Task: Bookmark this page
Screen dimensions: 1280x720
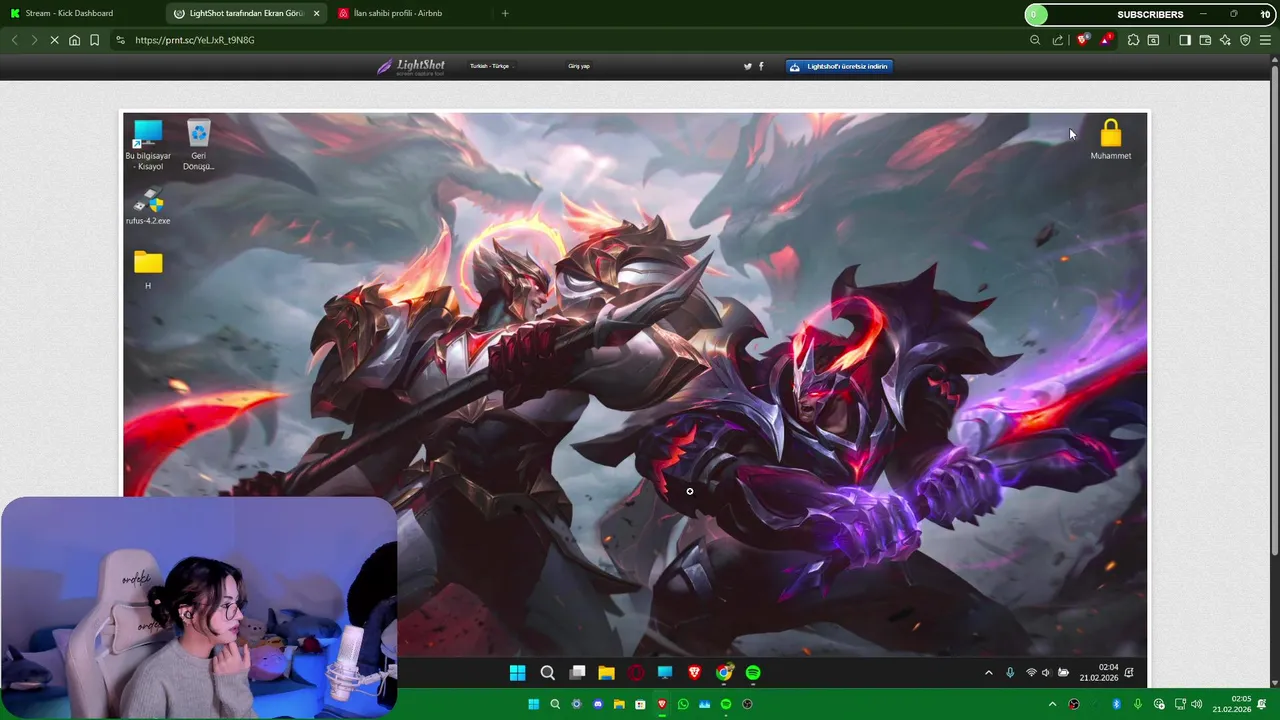Action: click(94, 40)
